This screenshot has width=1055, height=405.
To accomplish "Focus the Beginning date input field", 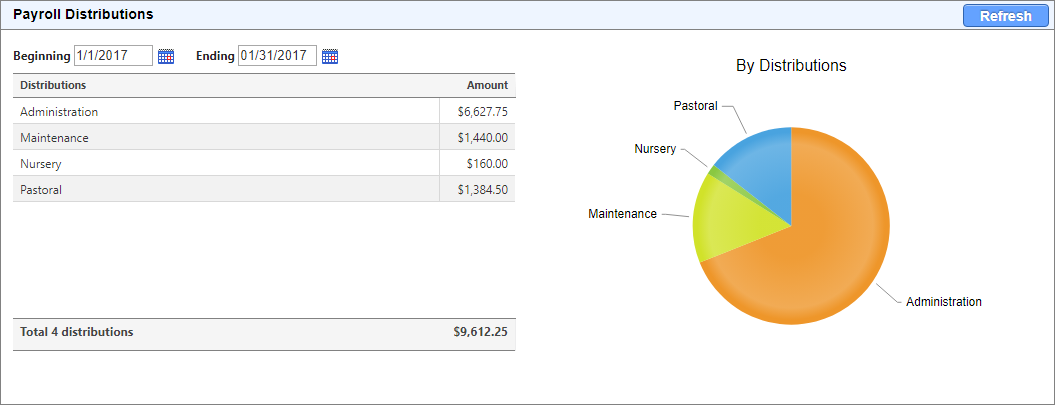I will 113,56.
